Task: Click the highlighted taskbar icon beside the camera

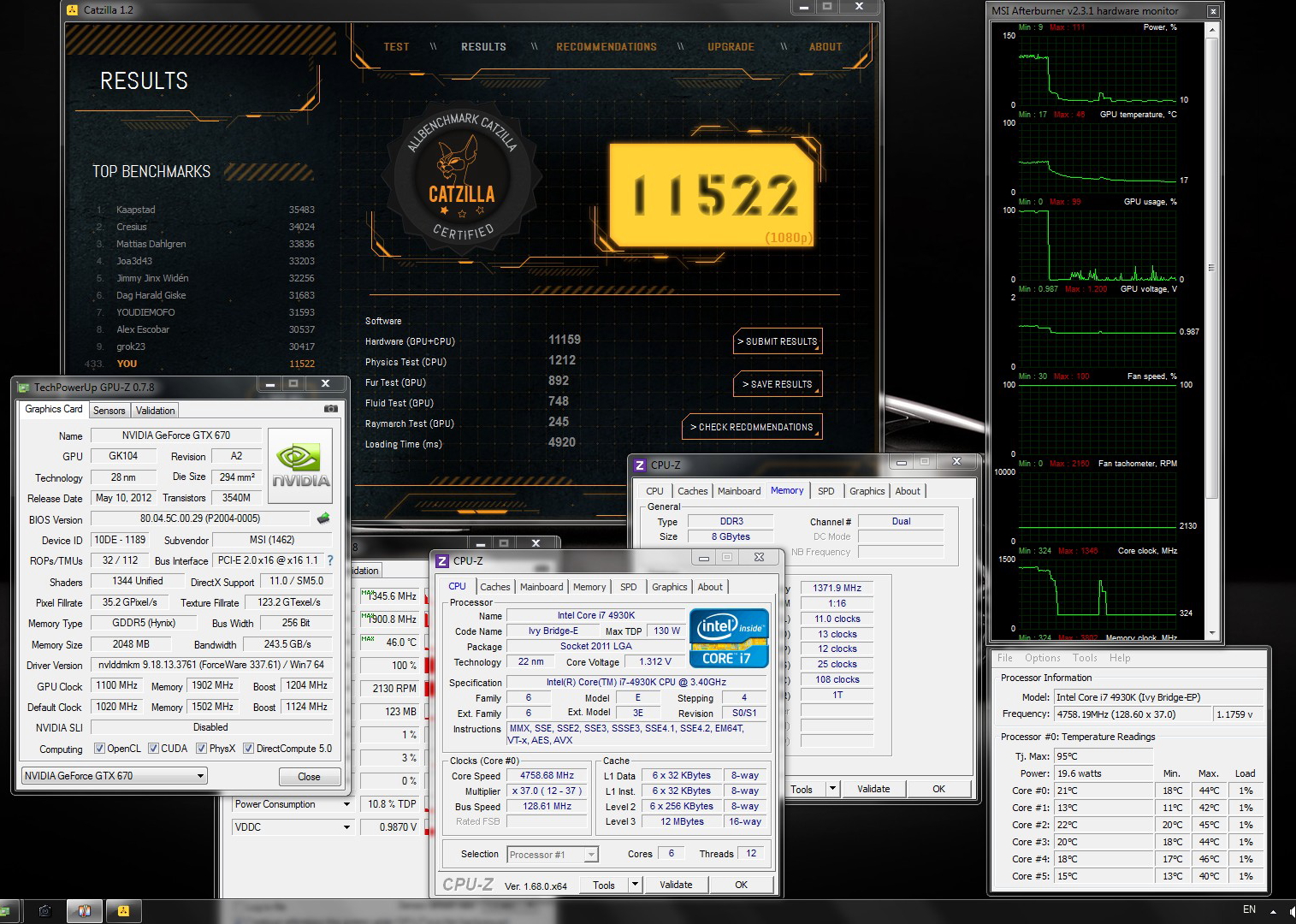Action: [x=84, y=911]
